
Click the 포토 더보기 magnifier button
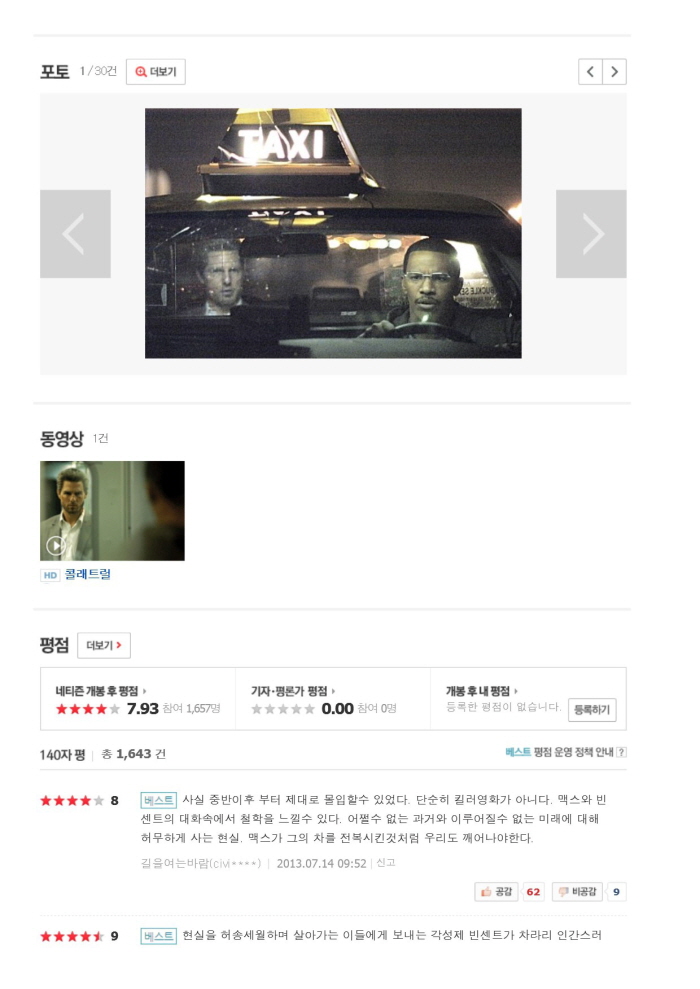156,72
